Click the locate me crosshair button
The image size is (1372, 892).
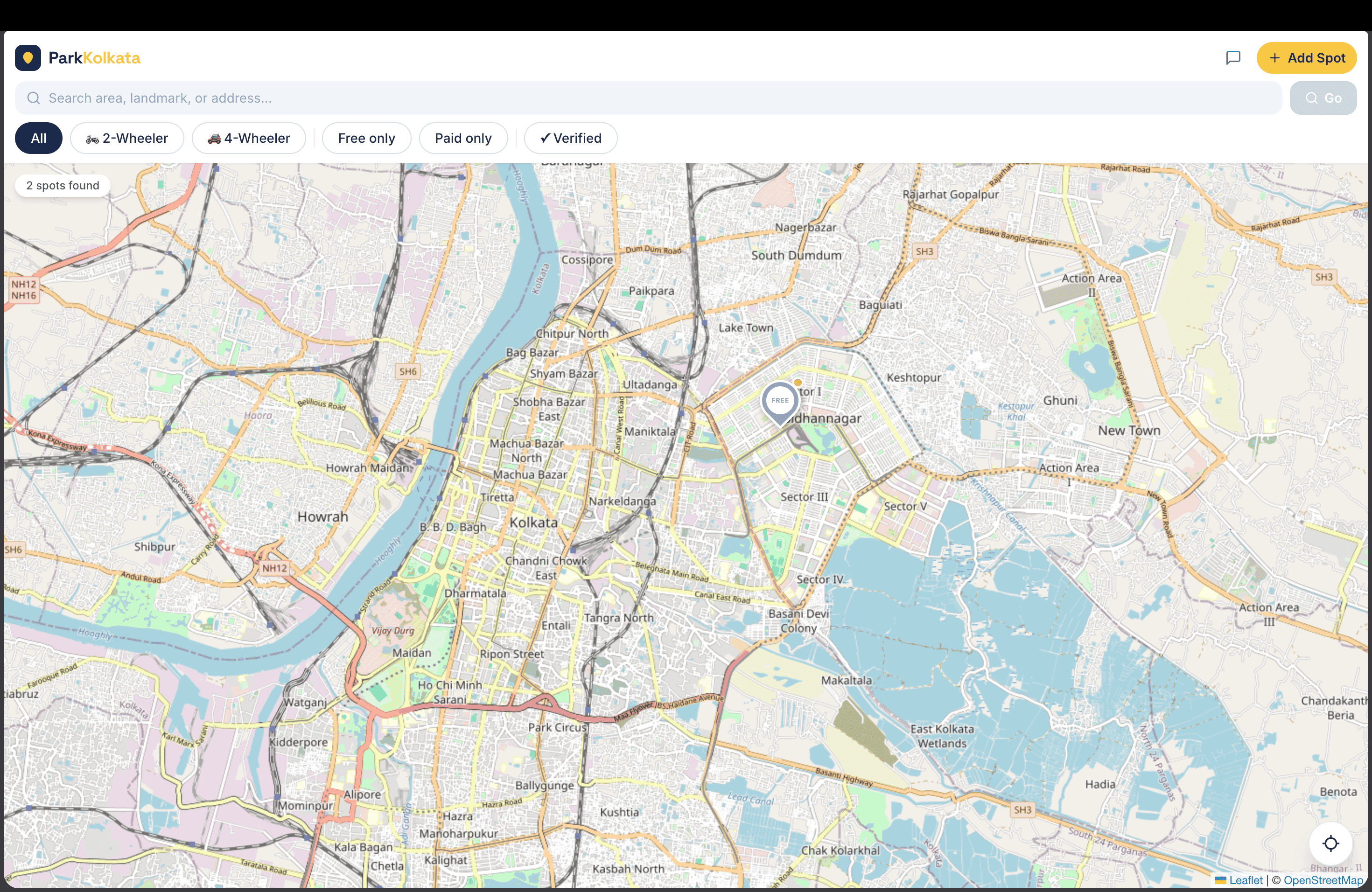pyautogui.click(x=1330, y=843)
